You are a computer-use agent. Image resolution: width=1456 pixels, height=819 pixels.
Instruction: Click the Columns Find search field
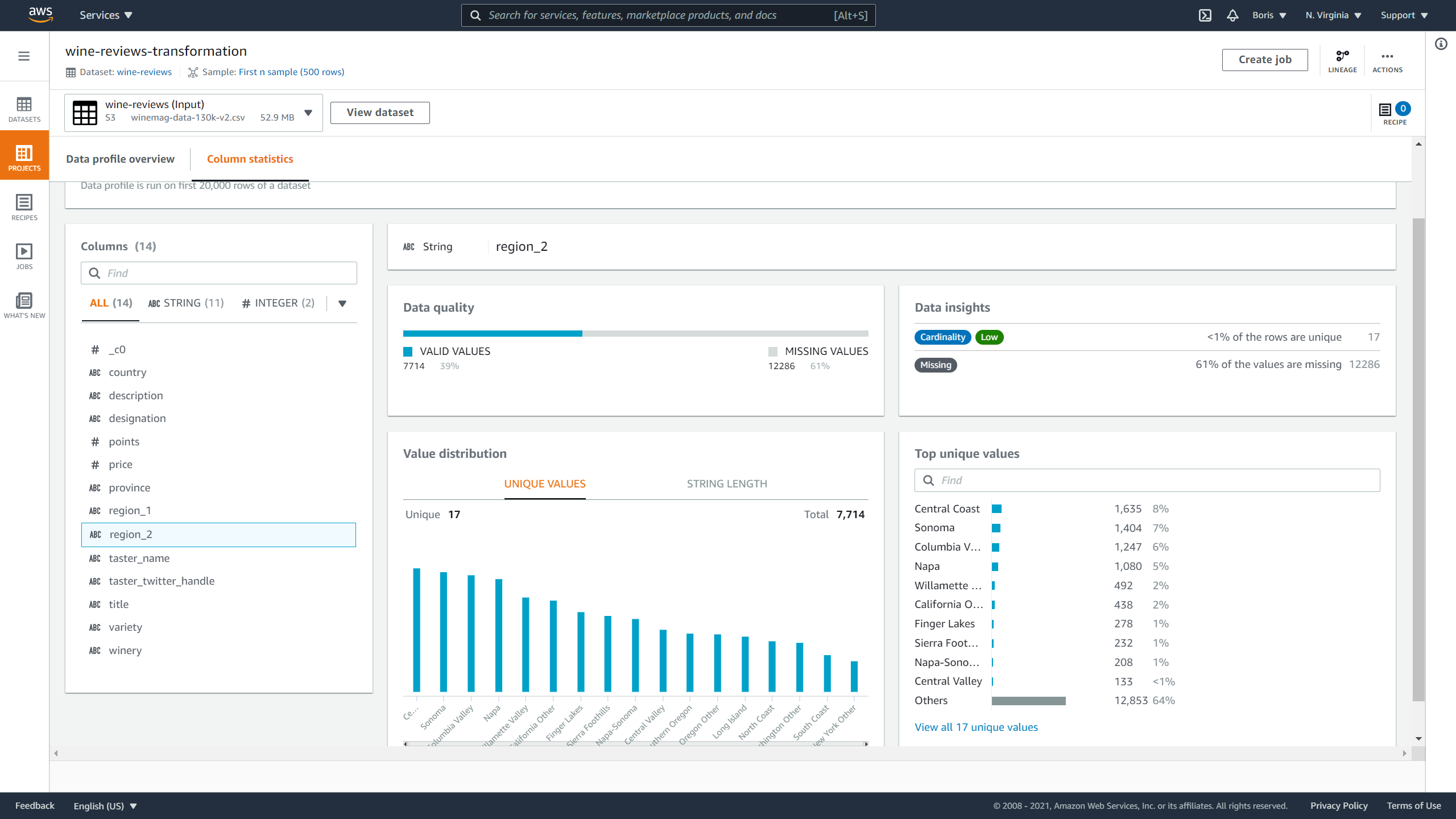219,273
